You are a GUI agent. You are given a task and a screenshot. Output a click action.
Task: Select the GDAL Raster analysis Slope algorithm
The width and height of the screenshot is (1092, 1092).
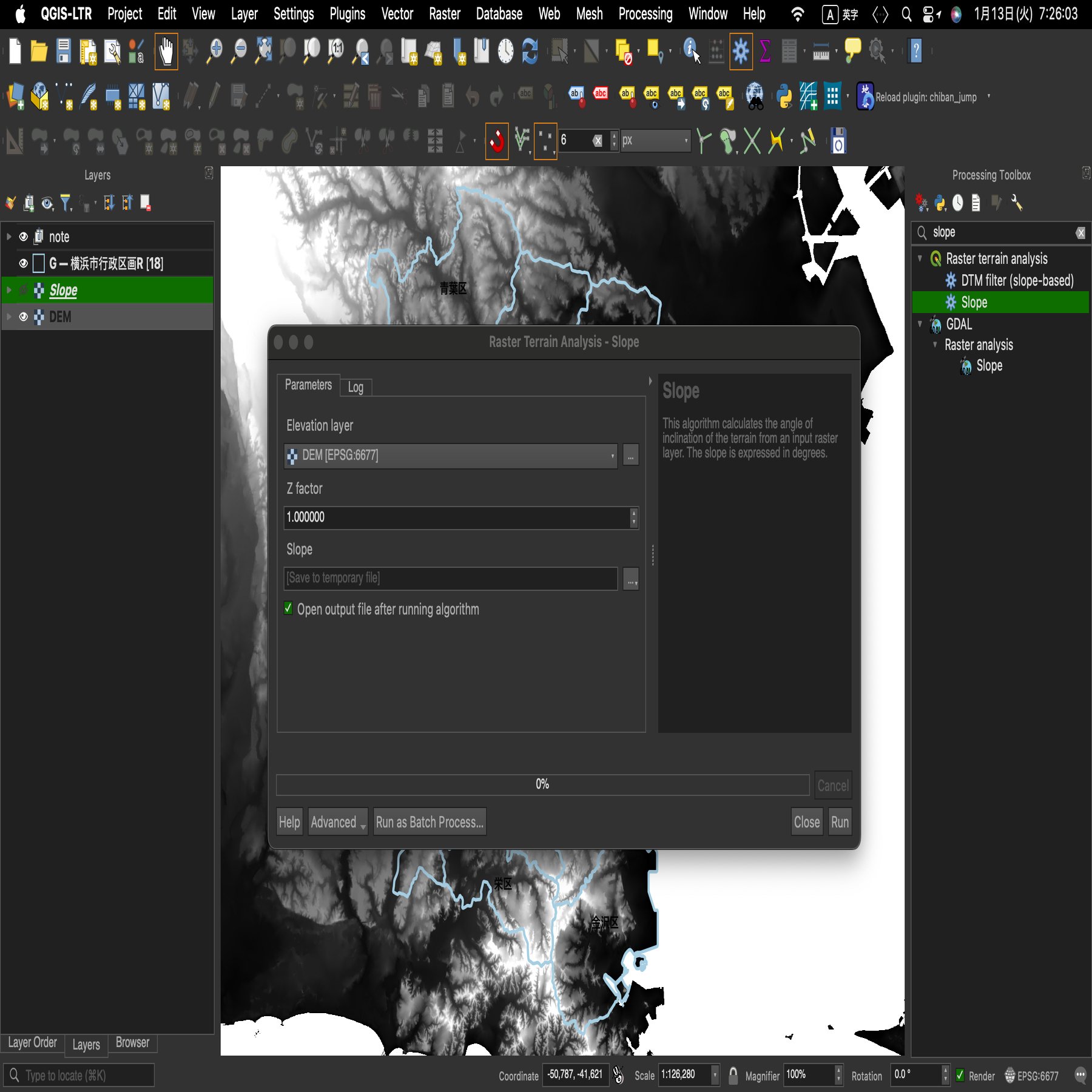989,366
